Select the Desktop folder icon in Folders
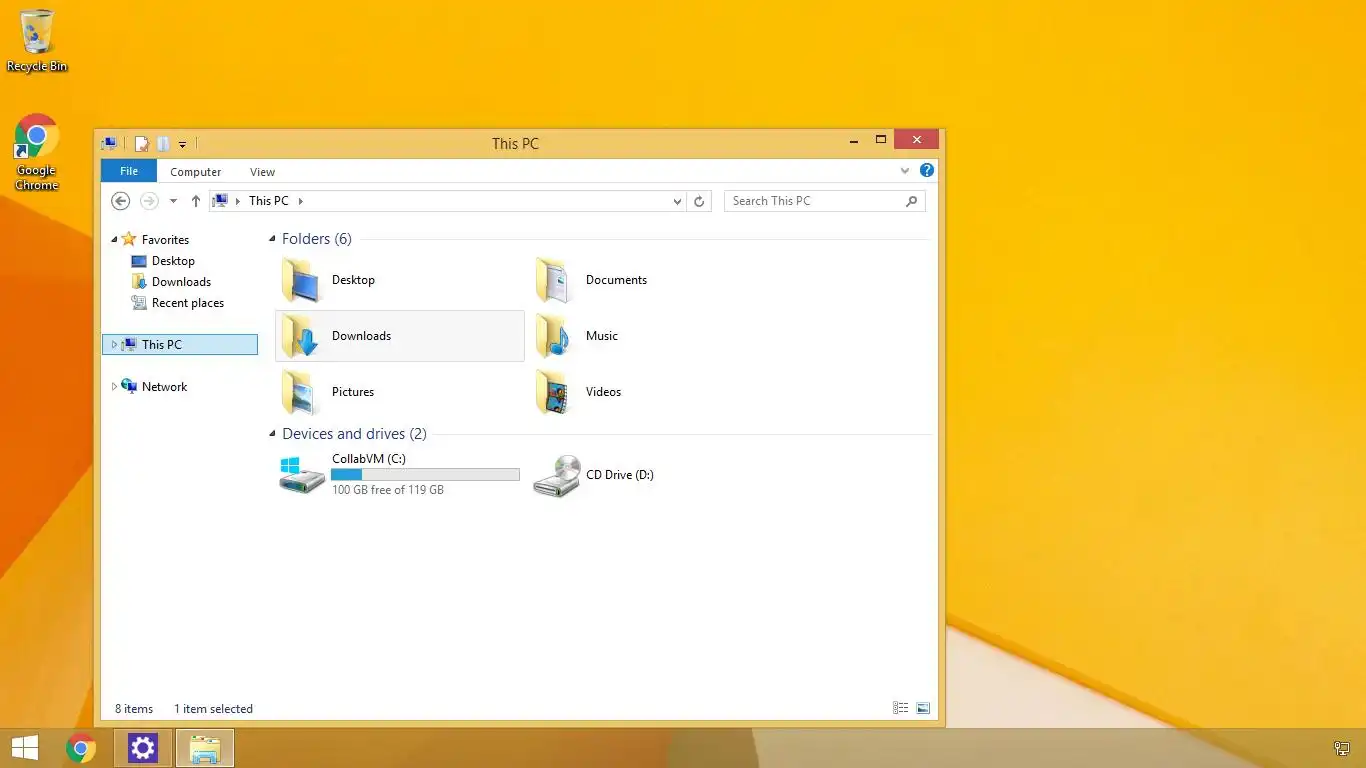The height and width of the screenshot is (768, 1366). pyautogui.click(x=300, y=280)
